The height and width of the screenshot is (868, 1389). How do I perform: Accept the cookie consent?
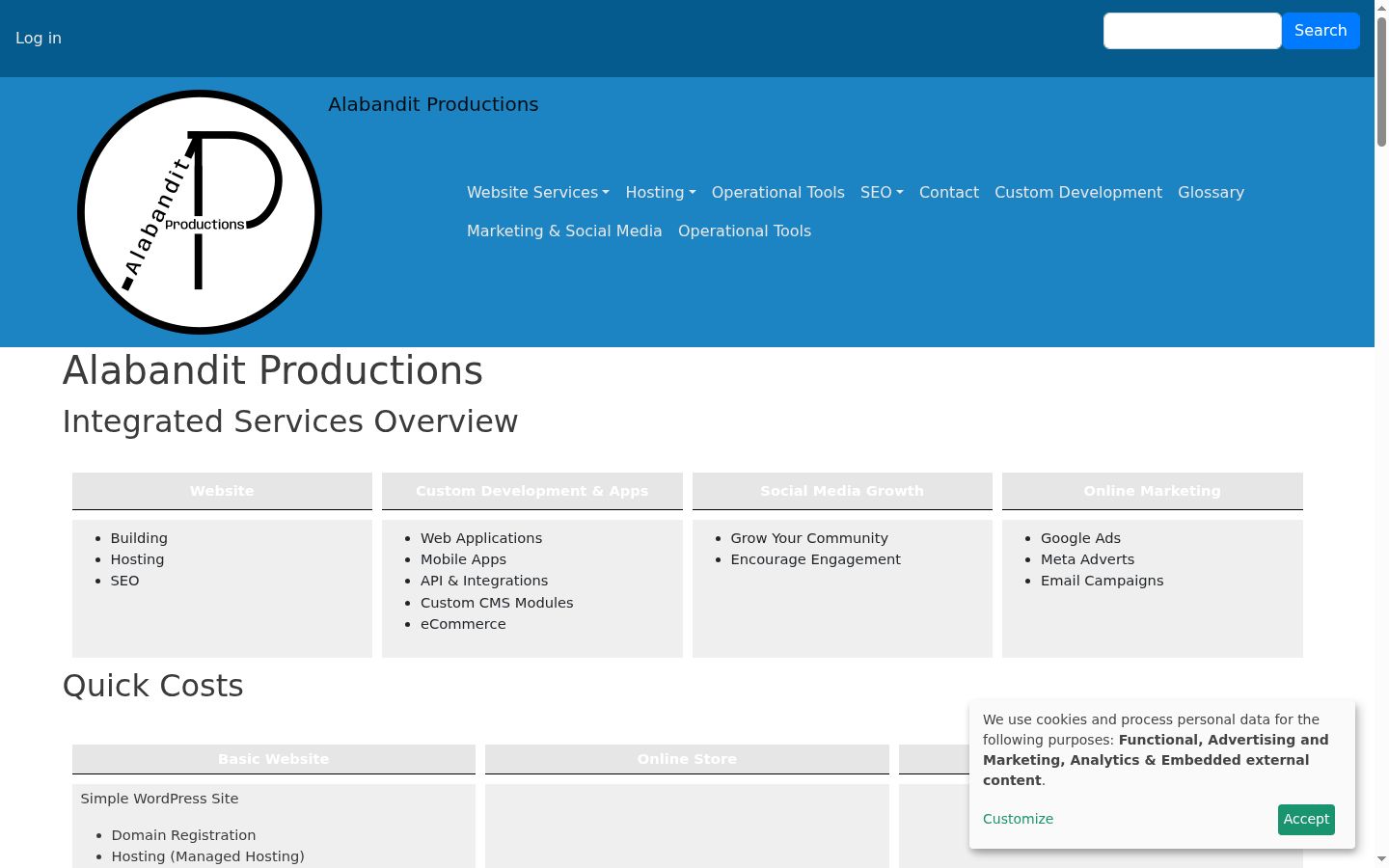pos(1306,819)
